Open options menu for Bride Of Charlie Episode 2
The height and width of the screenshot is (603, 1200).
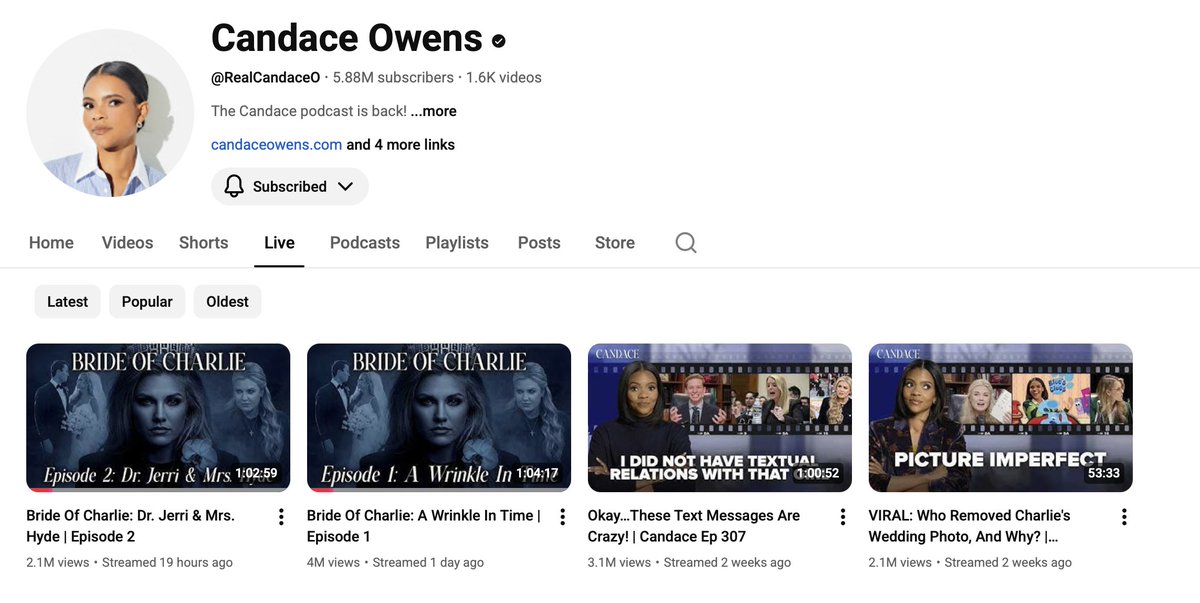[x=281, y=517]
